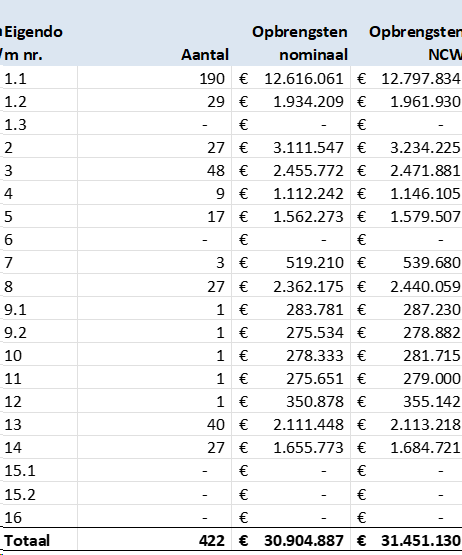Select the Aantal value 40
Screen dimensions: 462x555
tap(216, 425)
